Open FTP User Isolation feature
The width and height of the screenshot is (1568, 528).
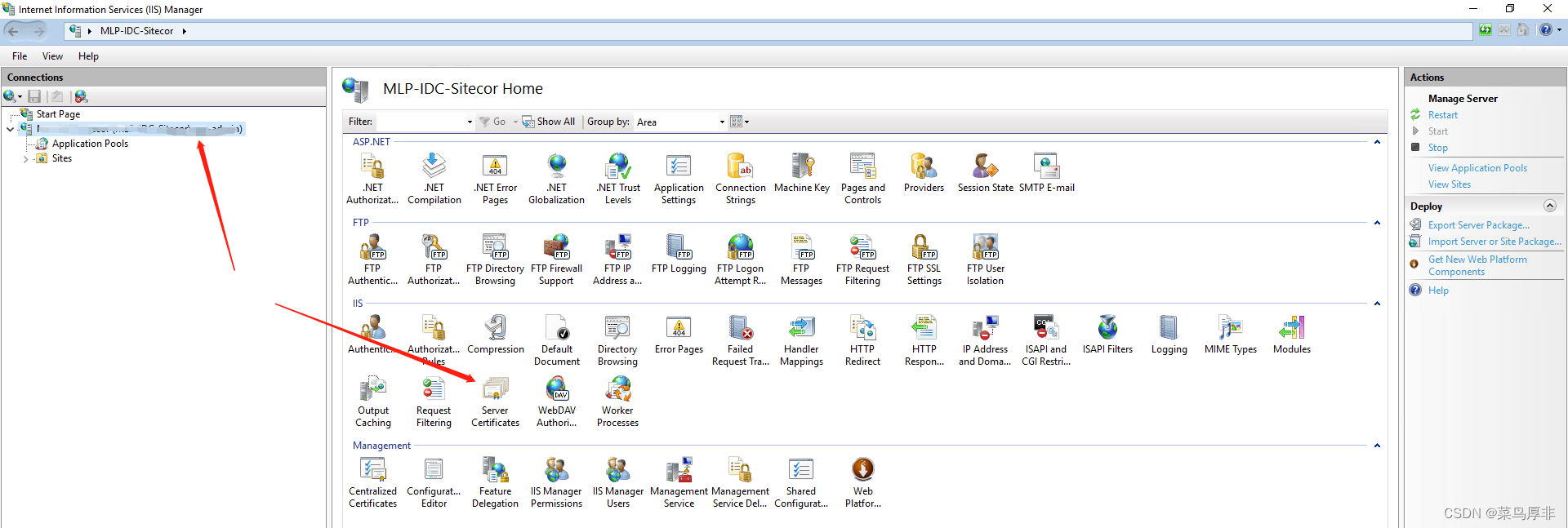click(985, 260)
